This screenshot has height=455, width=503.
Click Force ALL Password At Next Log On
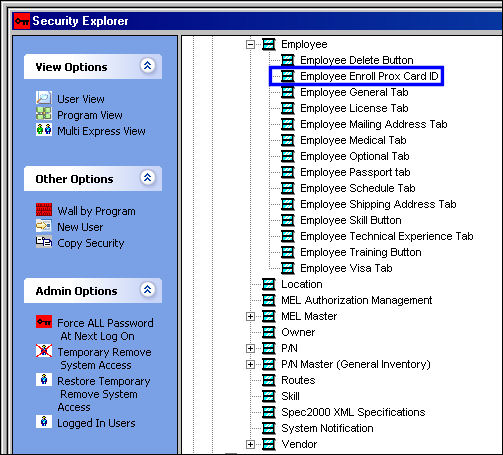[x=105, y=330]
